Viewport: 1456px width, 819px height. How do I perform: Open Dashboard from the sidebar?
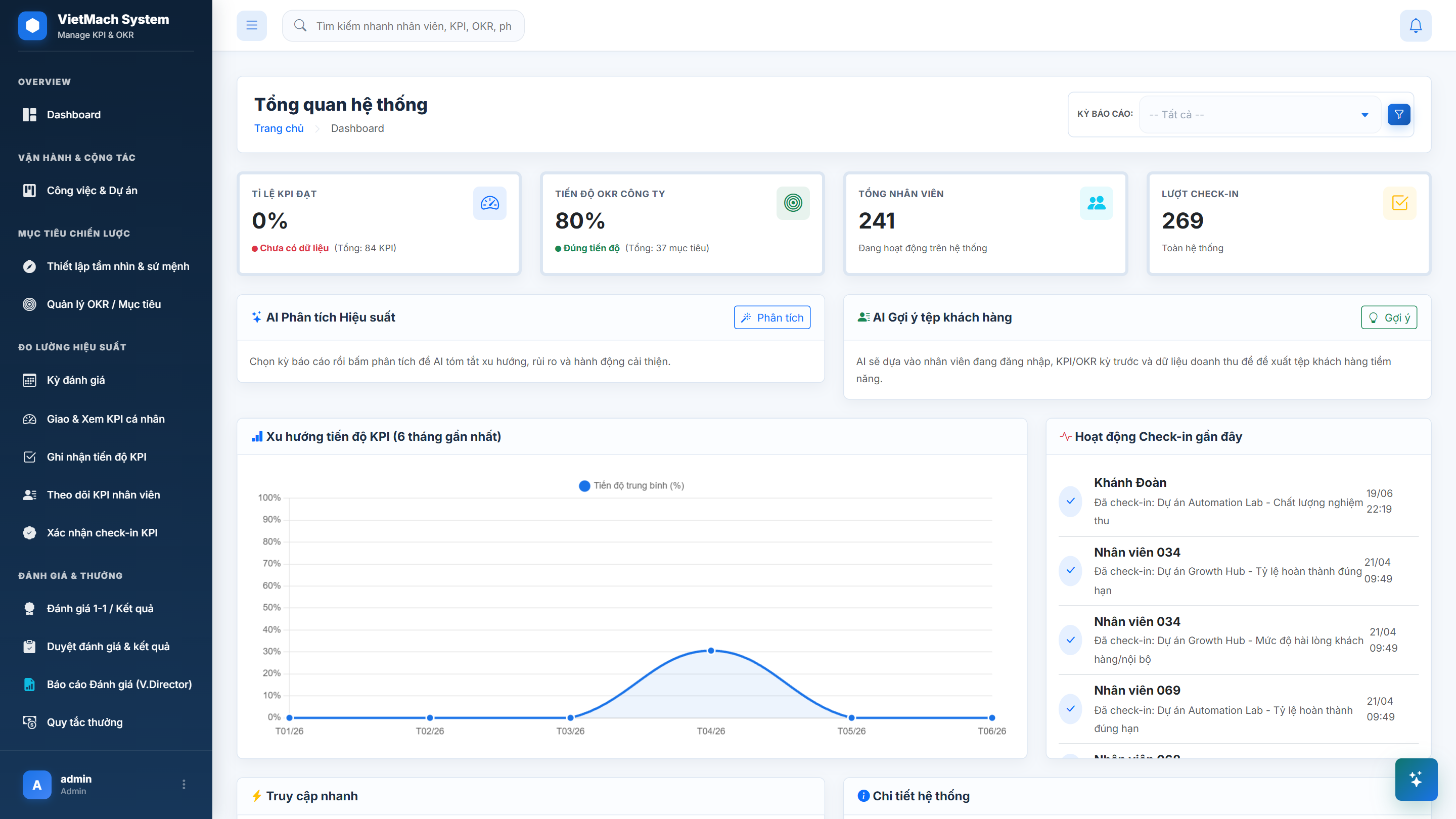pos(106,115)
